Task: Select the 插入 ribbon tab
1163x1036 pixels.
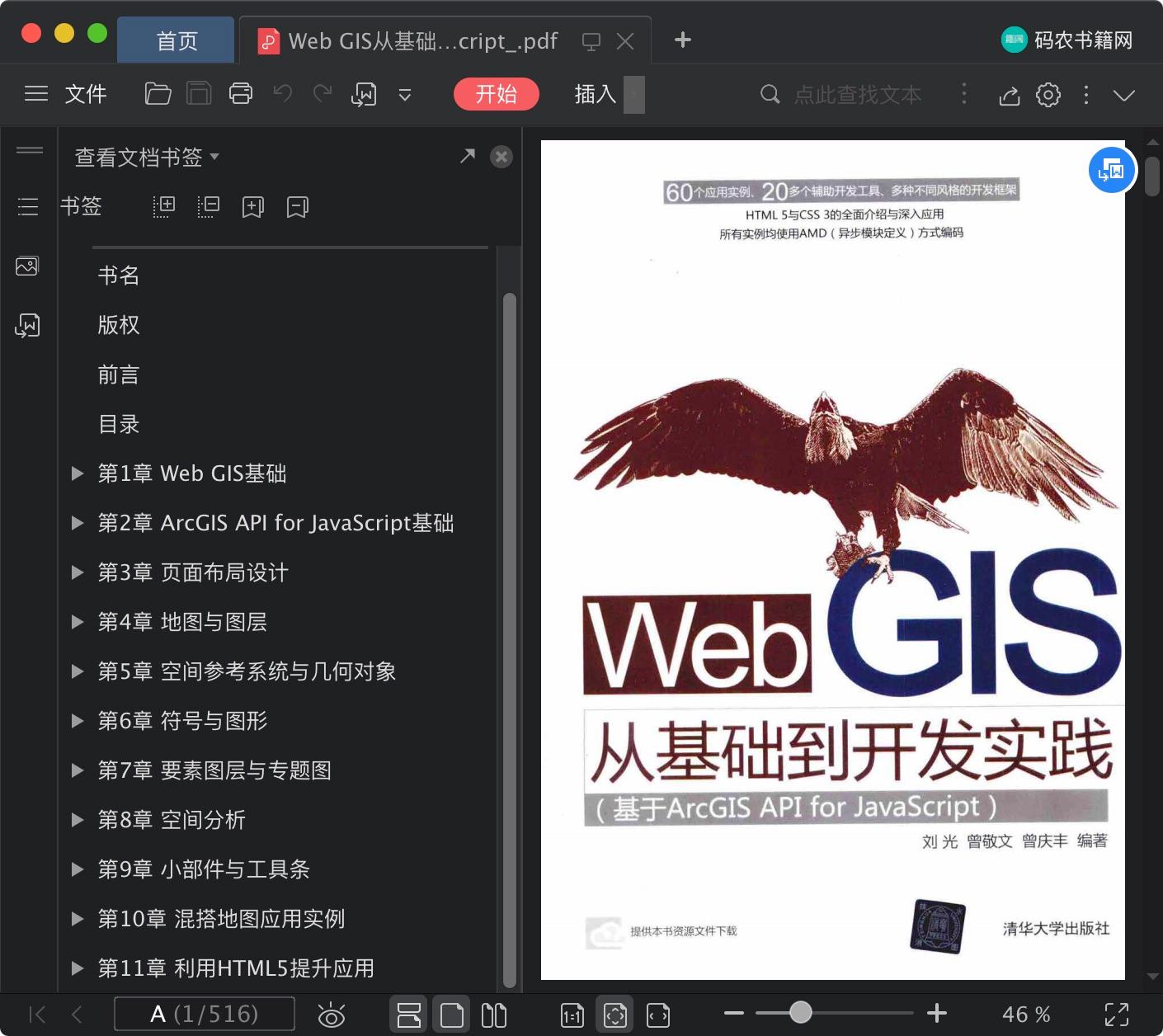Action: 596,94
